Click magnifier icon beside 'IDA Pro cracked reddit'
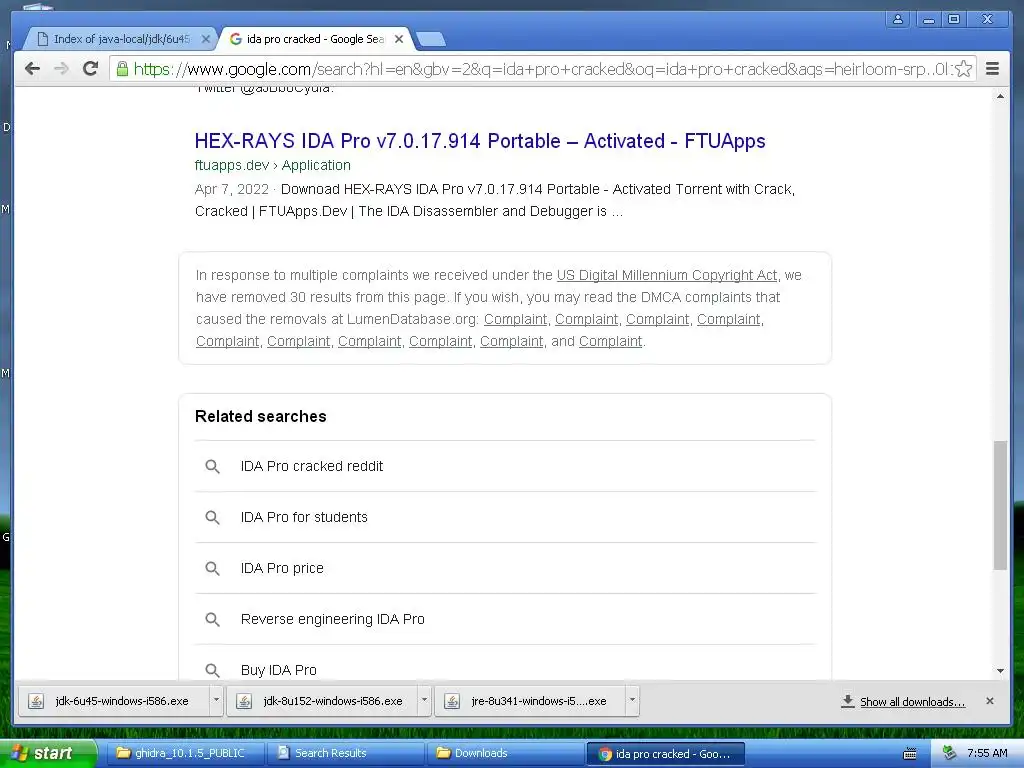Image resolution: width=1024 pixels, height=768 pixels. (x=212, y=466)
